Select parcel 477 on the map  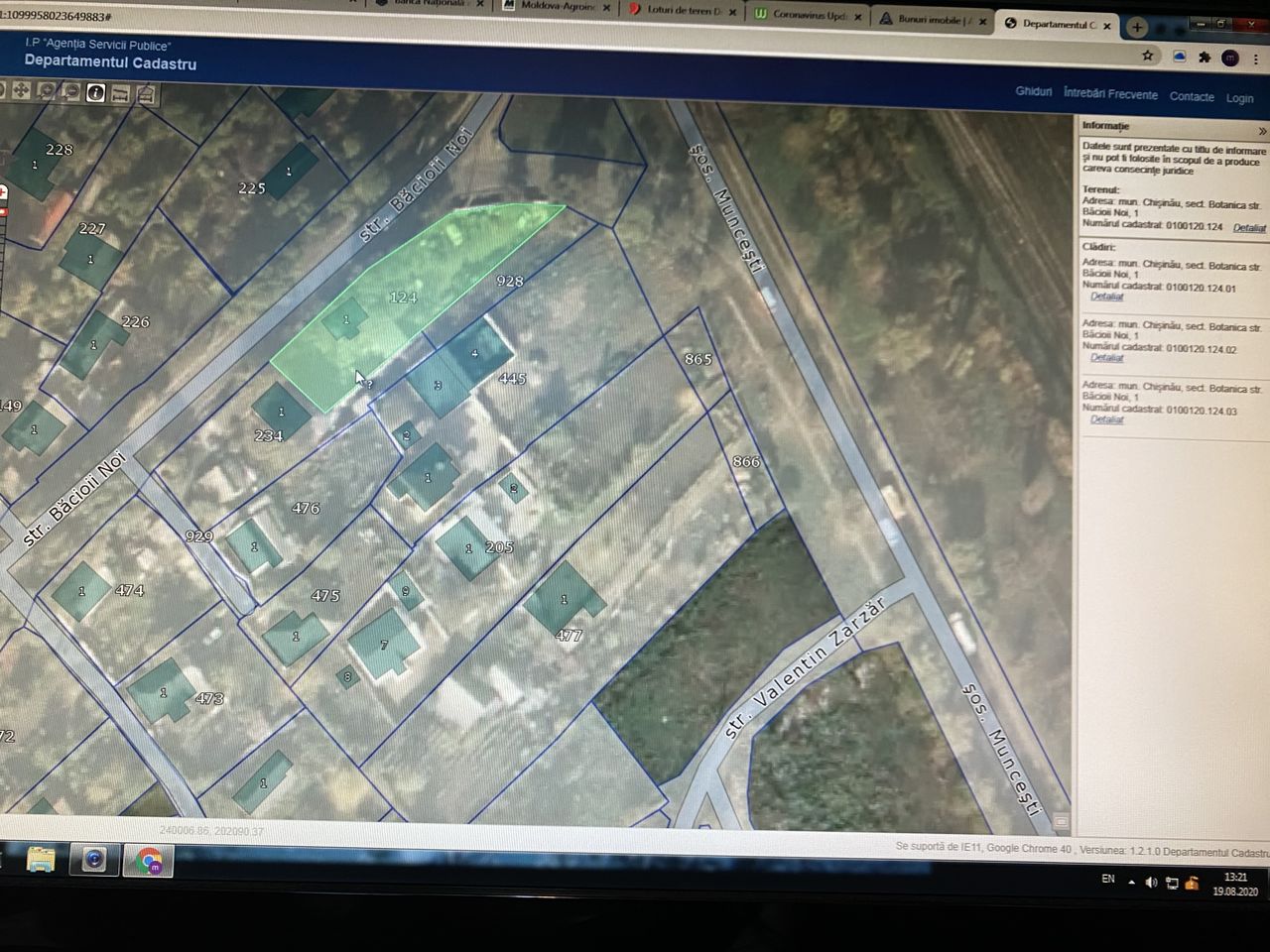click(x=569, y=636)
